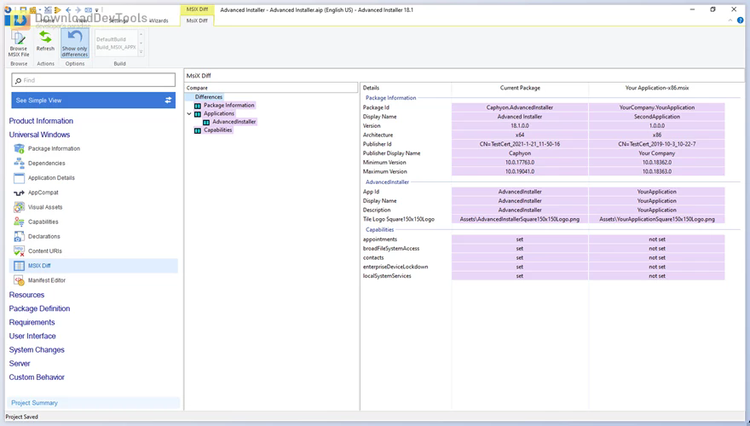
Task: Collapse the Universal Windows section
Action: click(40, 135)
